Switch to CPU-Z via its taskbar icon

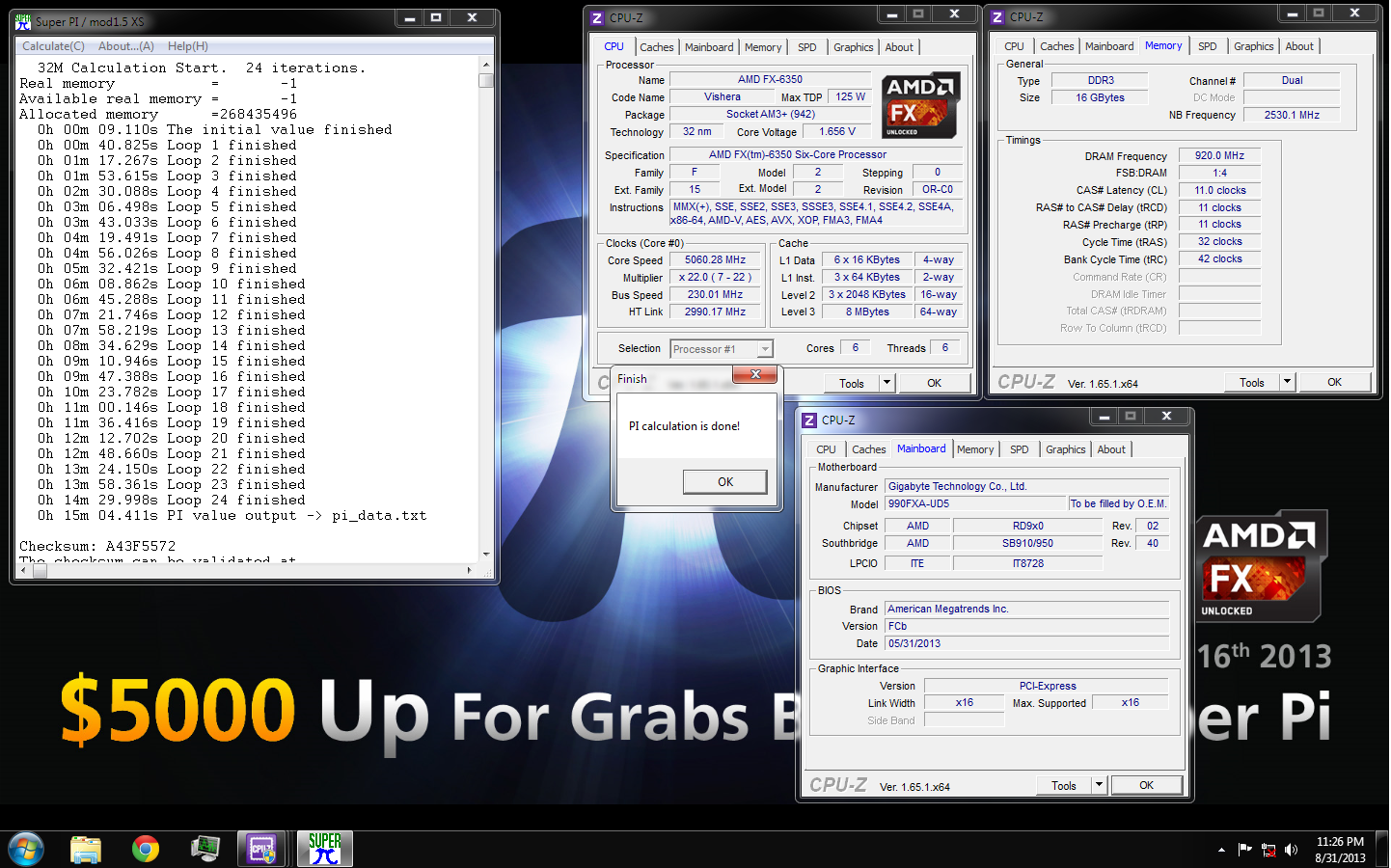coord(262,849)
